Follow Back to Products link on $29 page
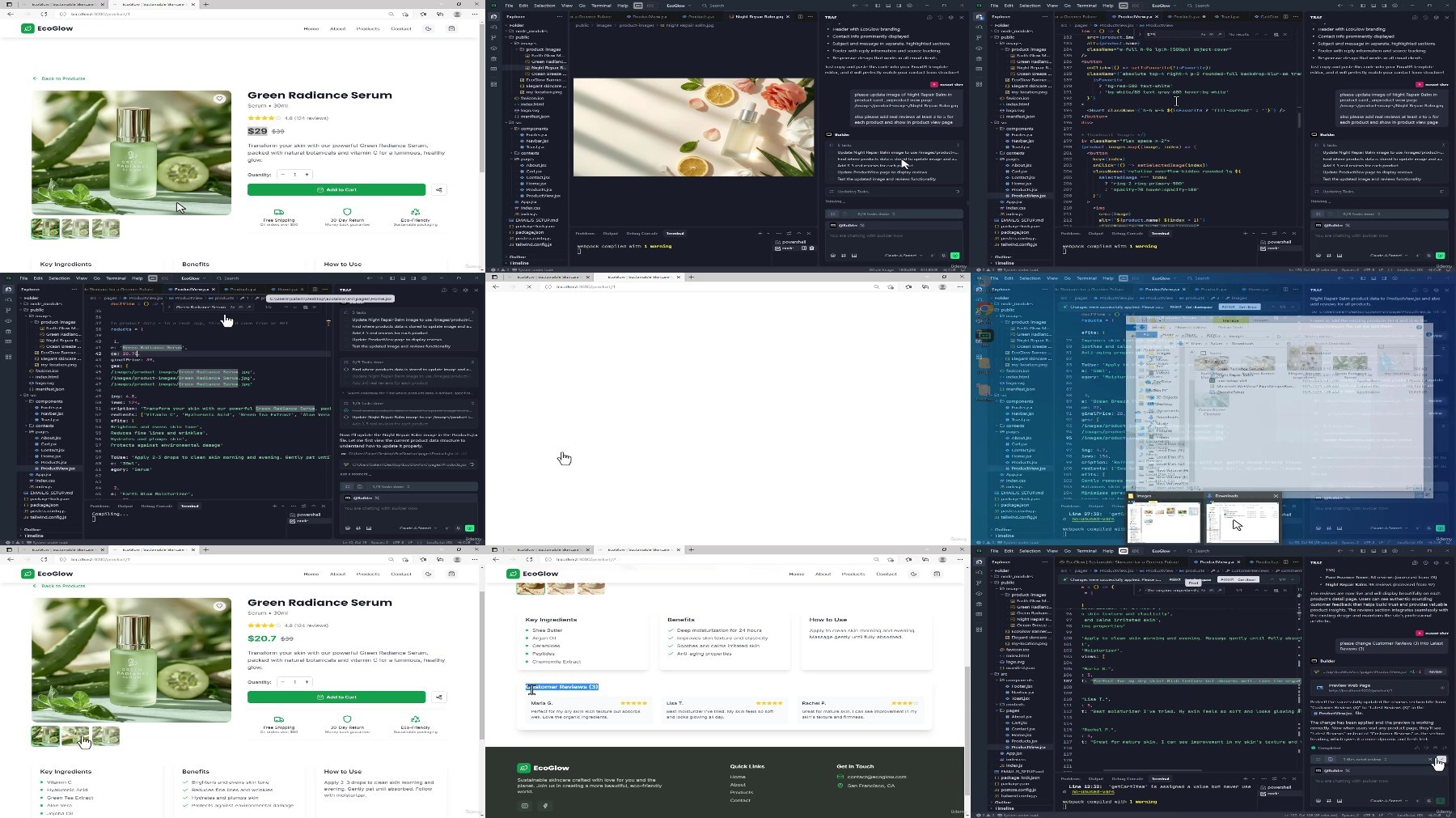The image size is (1456, 818). [59, 78]
